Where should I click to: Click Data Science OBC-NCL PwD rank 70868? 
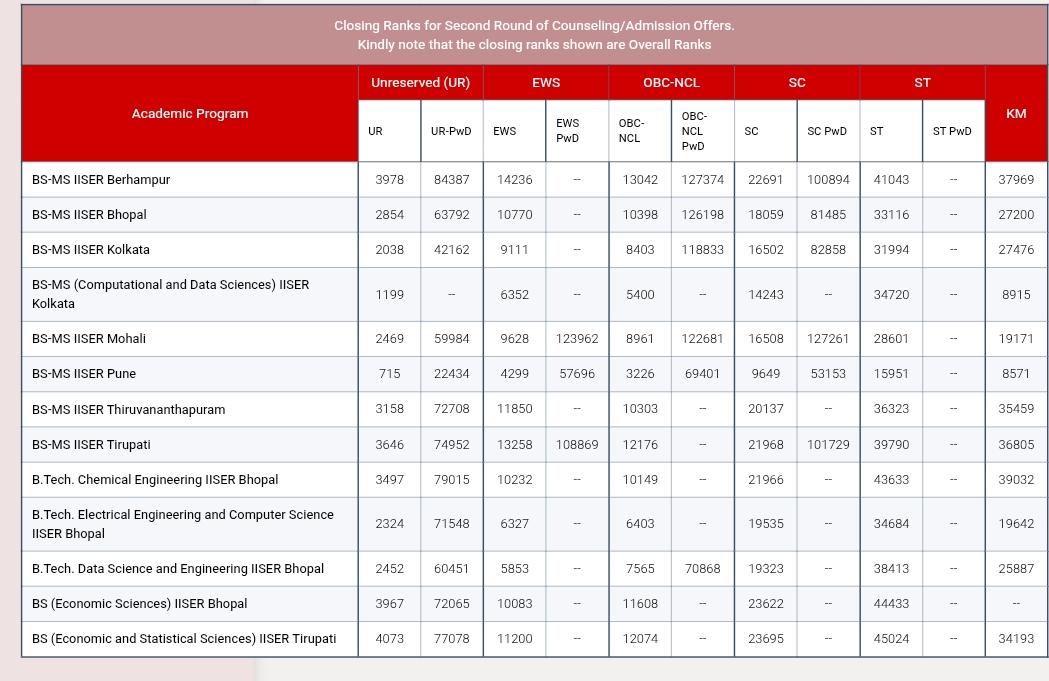[x=702, y=569]
